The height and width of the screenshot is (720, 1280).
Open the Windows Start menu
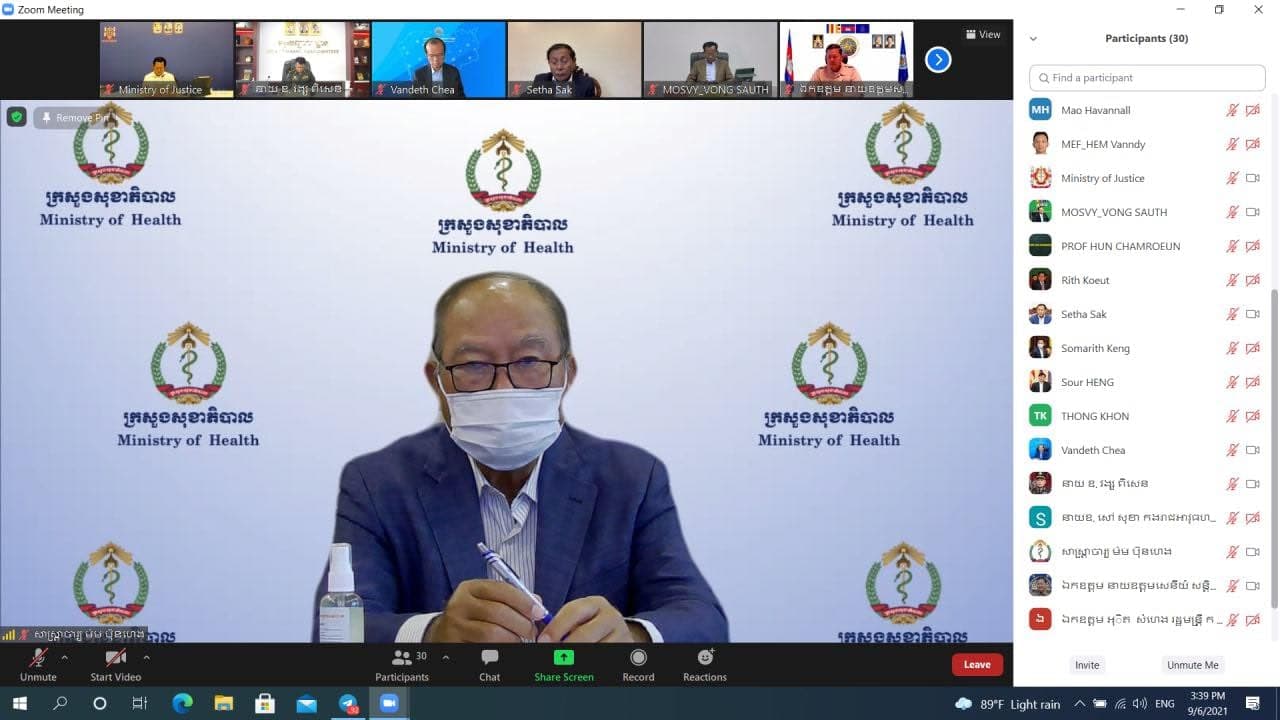pyautogui.click(x=19, y=704)
